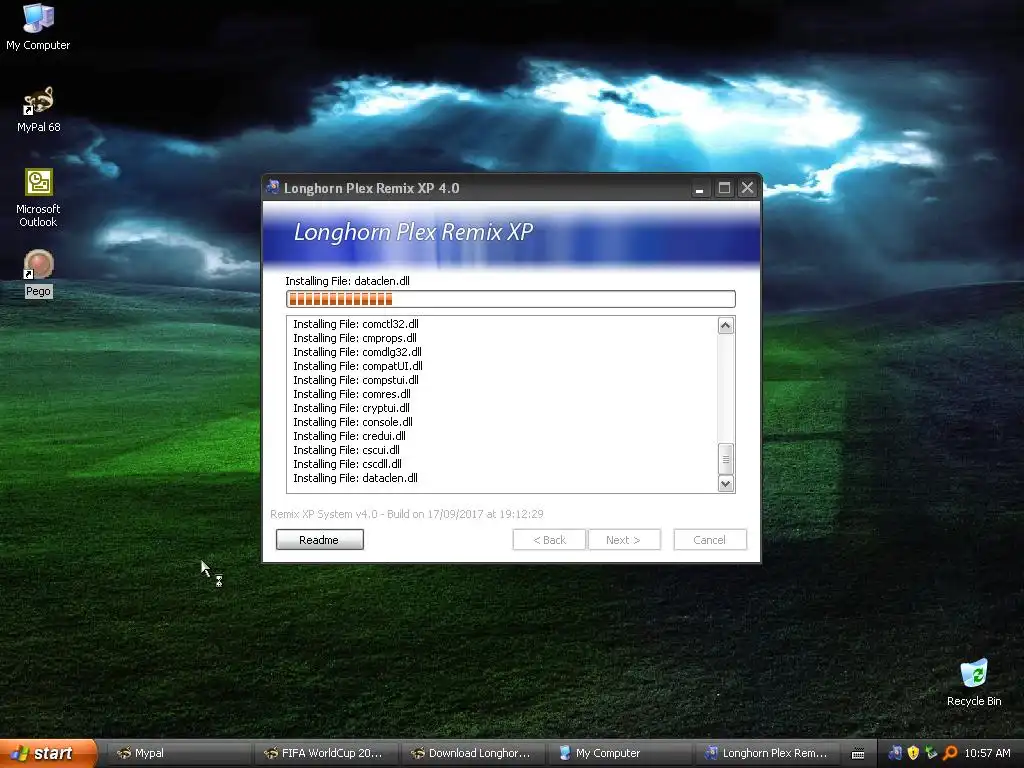Select Longhorn Plex Remix taskbar button
The width and height of the screenshot is (1024, 768).
(x=765, y=753)
